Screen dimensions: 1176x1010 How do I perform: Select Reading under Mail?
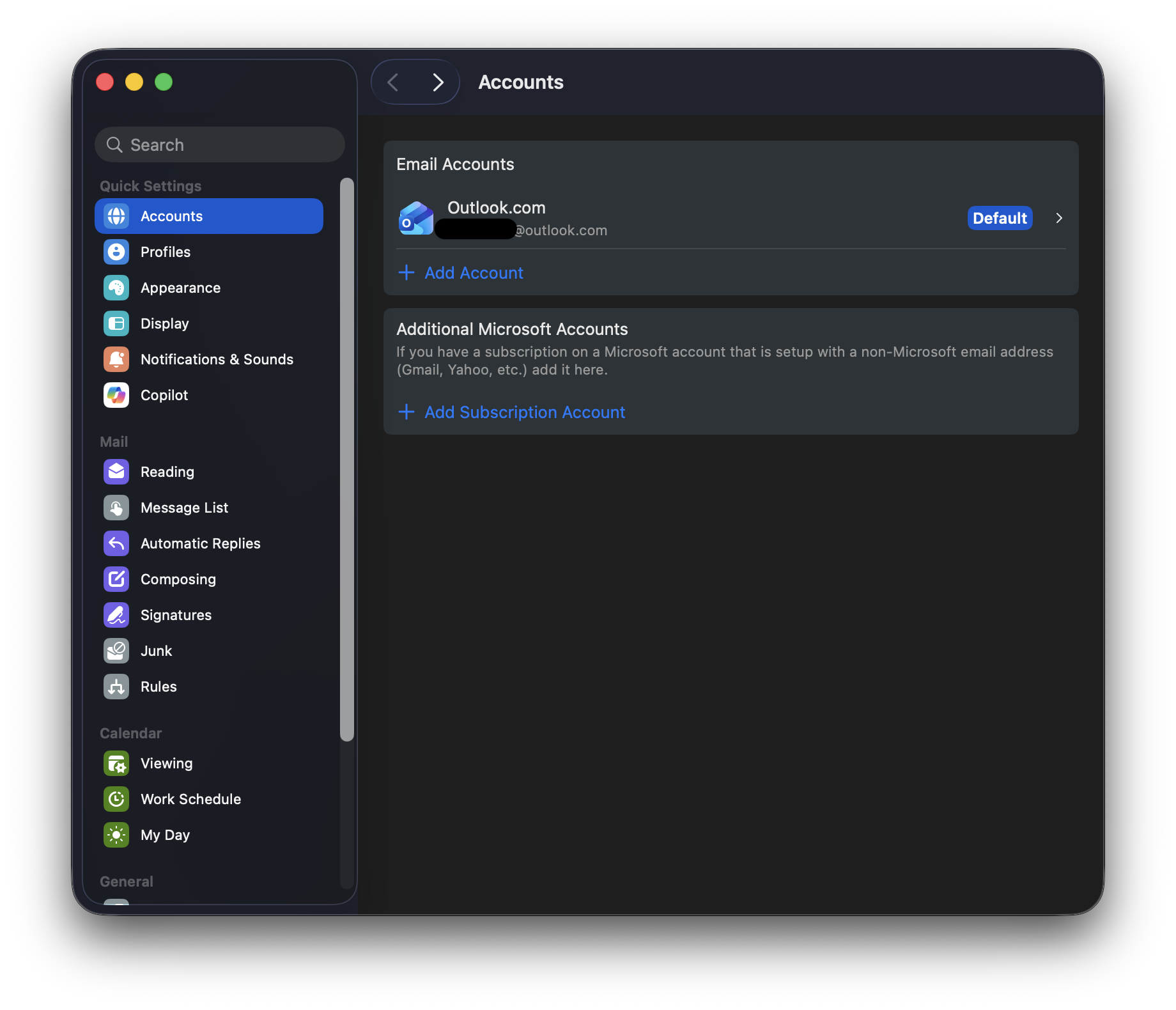click(209, 472)
